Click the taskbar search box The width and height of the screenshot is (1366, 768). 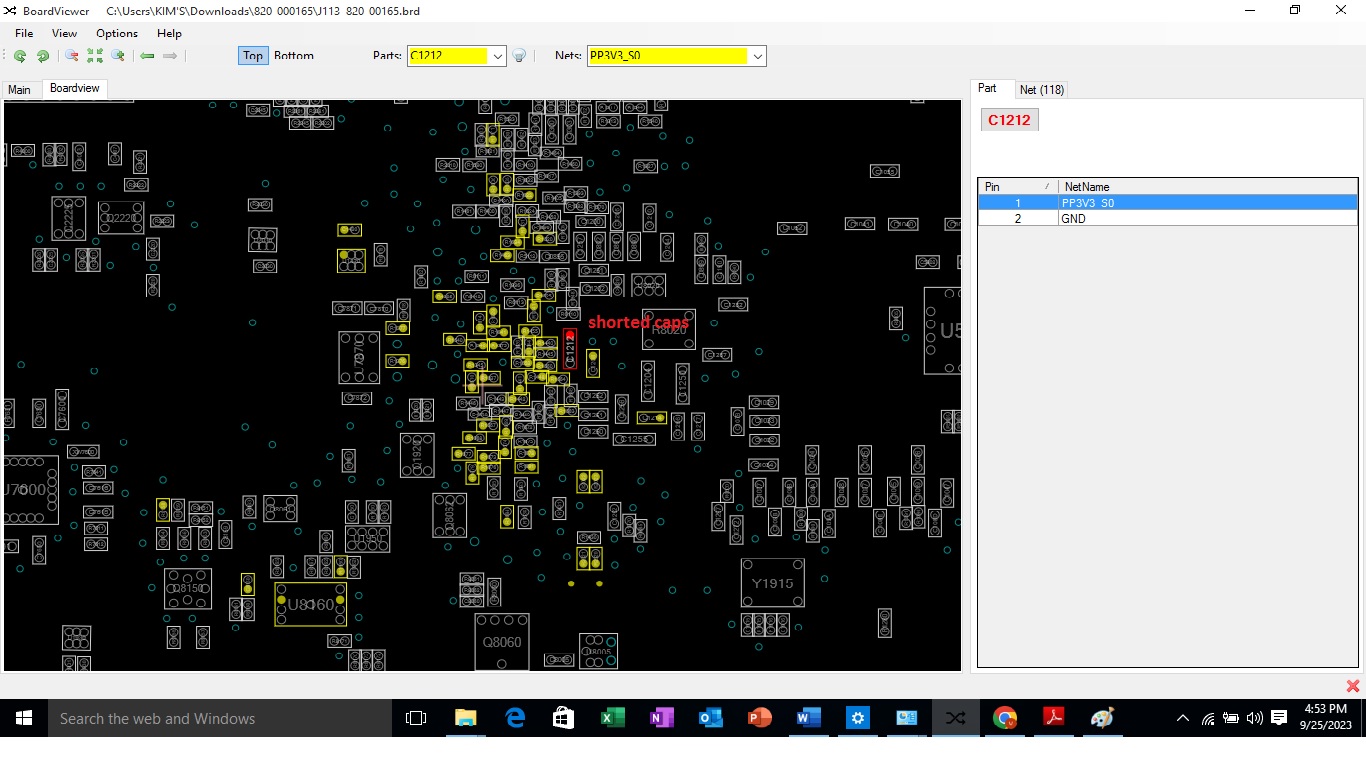pyautogui.click(x=220, y=718)
